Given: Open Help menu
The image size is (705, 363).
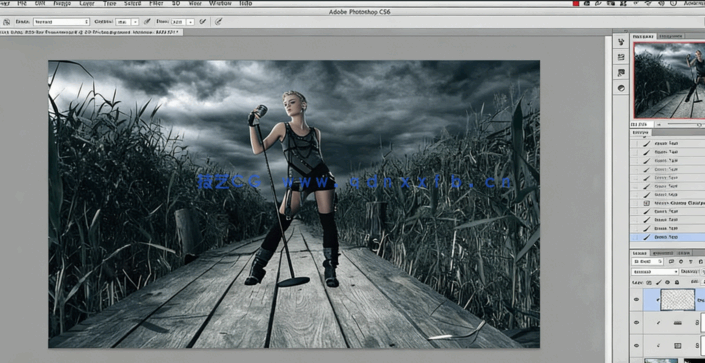Looking at the screenshot, I should click(x=245, y=3).
